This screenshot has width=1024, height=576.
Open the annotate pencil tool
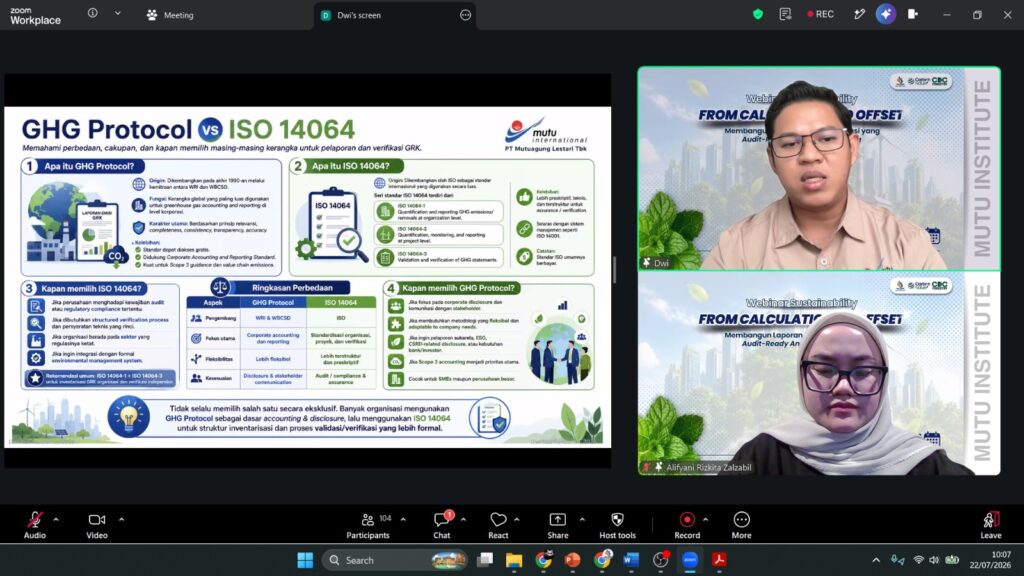tap(859, 14)
